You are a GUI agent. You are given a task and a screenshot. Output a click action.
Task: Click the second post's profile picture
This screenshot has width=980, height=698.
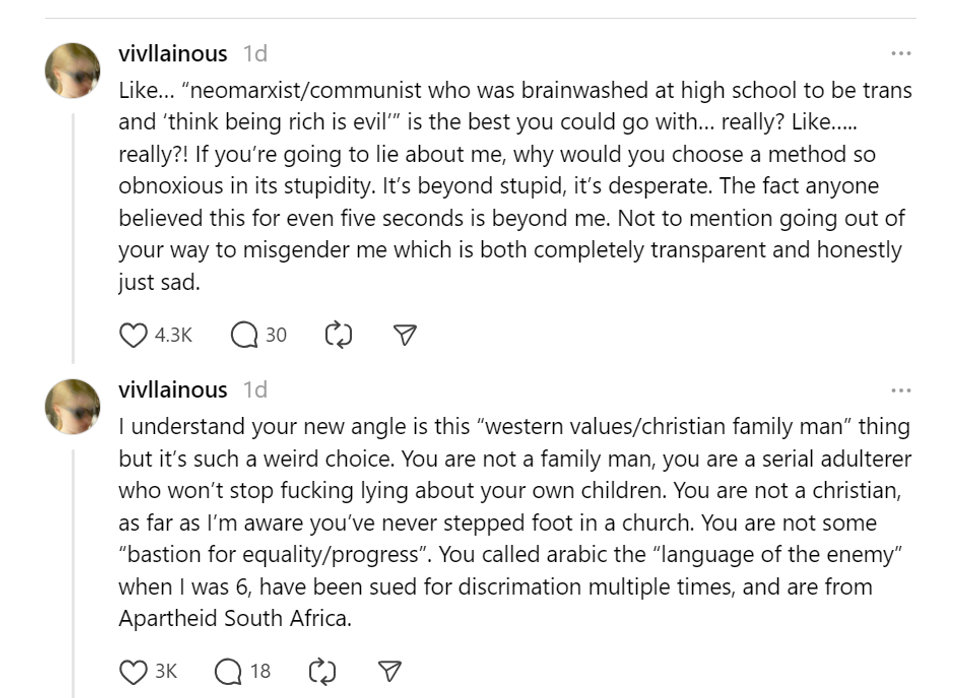pos(73,407)
